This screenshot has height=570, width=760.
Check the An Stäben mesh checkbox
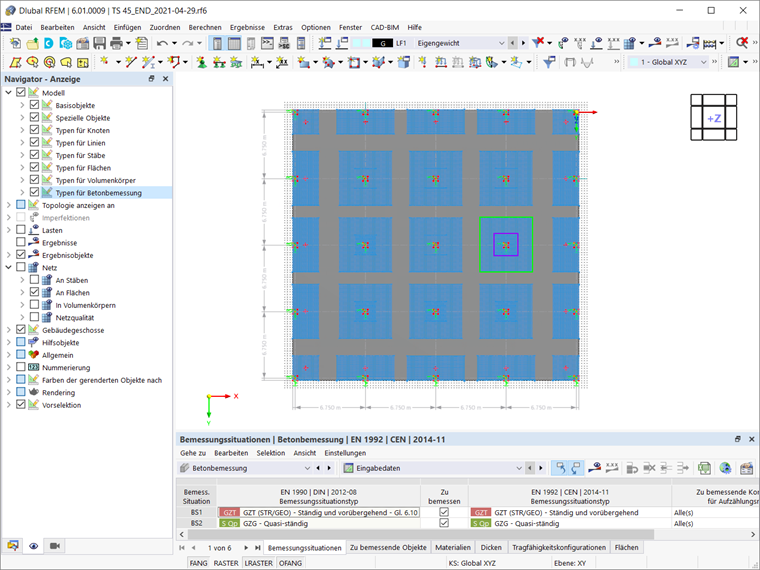pyautogui.click(x=34, y=280)
